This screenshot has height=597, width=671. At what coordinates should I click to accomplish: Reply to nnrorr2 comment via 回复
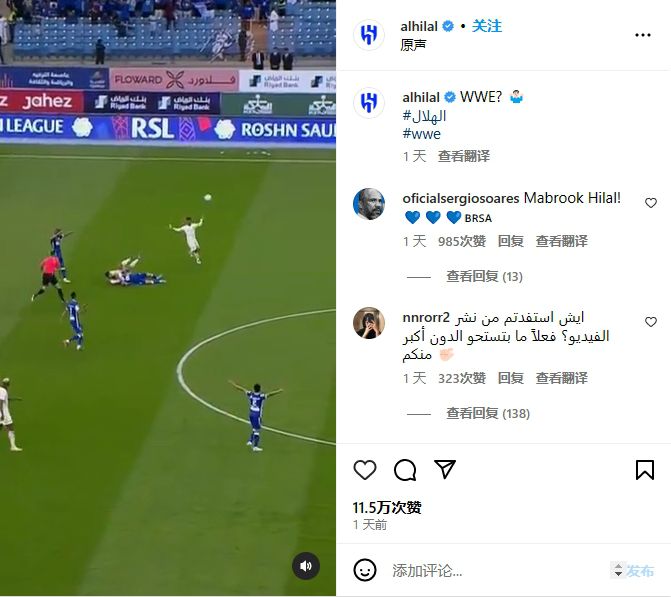tap(511, 378)
